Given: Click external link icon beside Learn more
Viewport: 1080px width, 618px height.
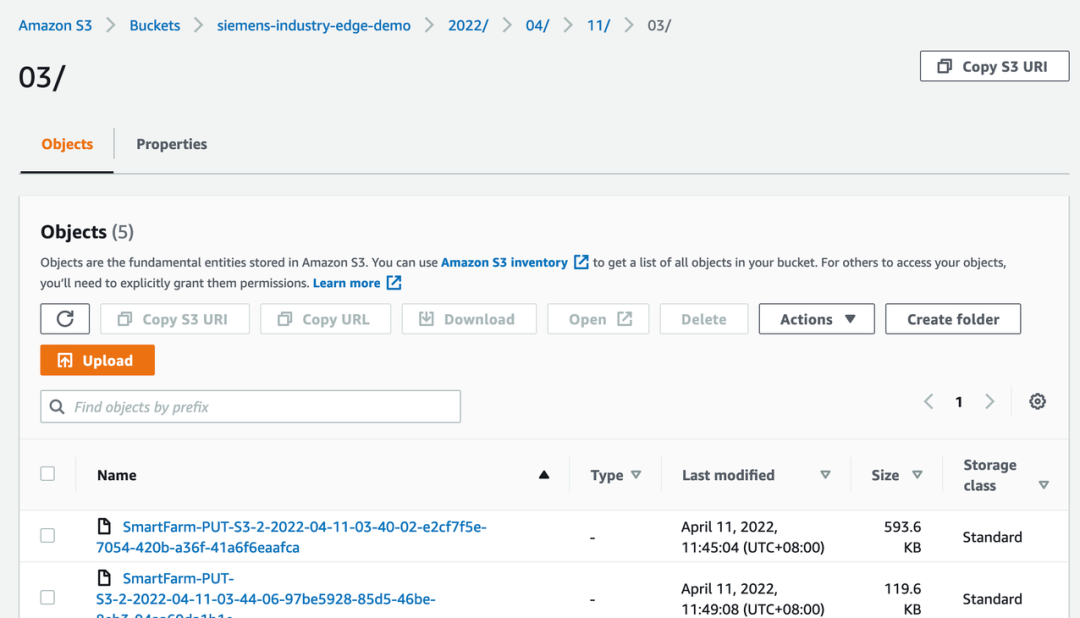Looking at the screenshot, I should (x=394, y=283).
